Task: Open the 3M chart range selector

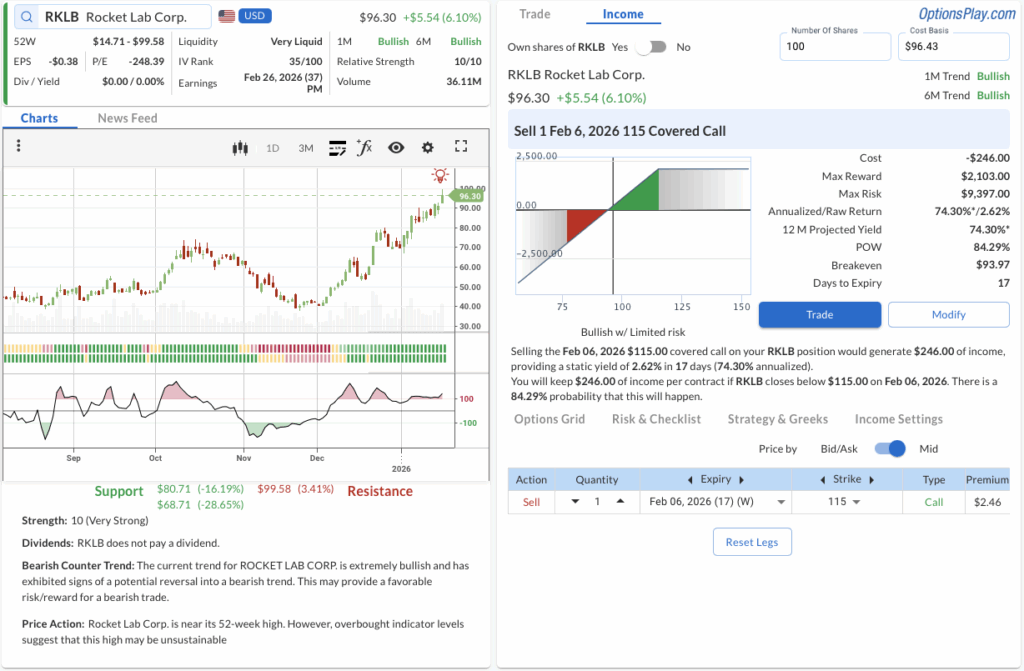Action: (306, 148)
